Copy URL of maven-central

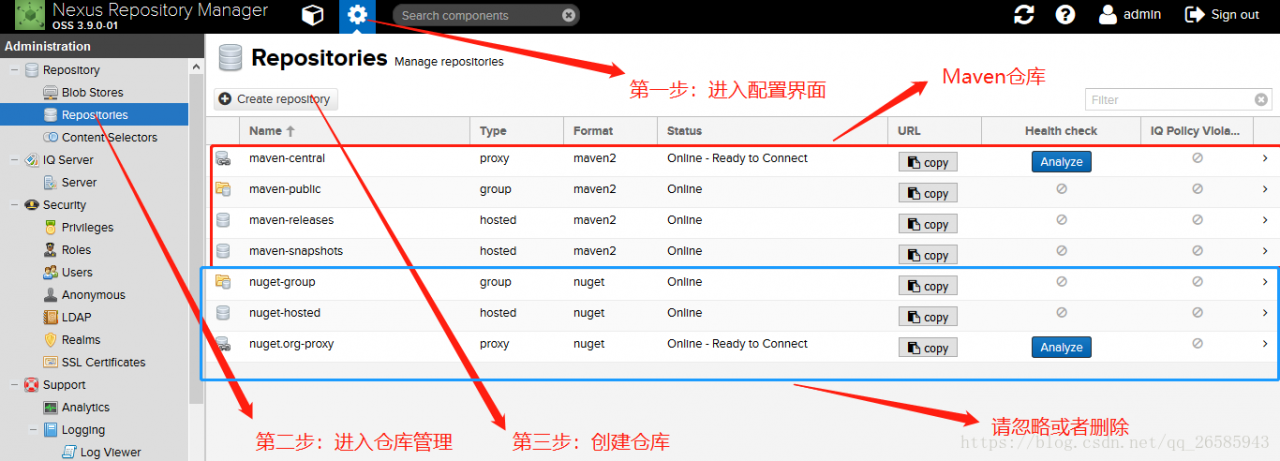click(x=928, y=163)
